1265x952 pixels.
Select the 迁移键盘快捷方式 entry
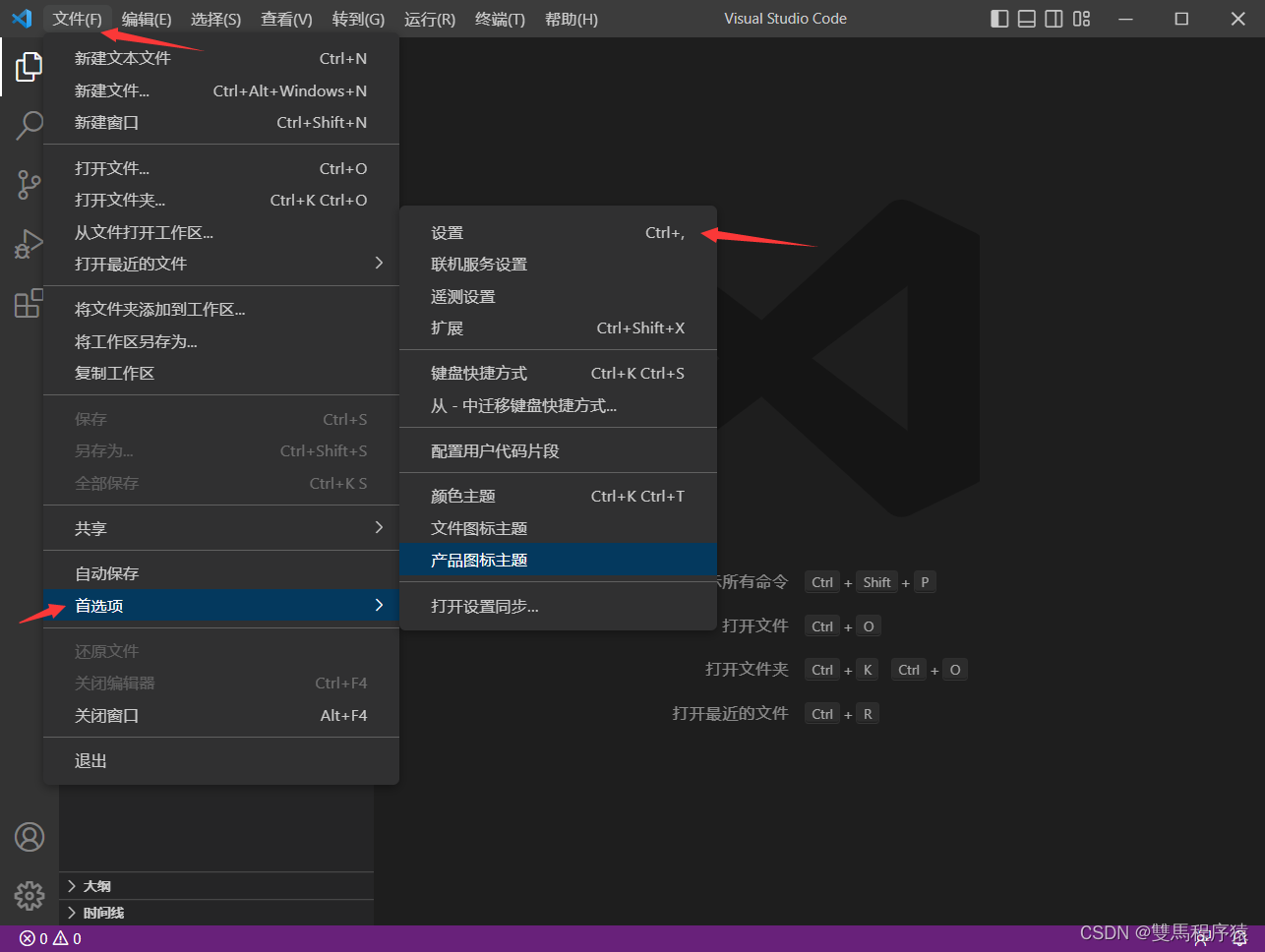558,405
